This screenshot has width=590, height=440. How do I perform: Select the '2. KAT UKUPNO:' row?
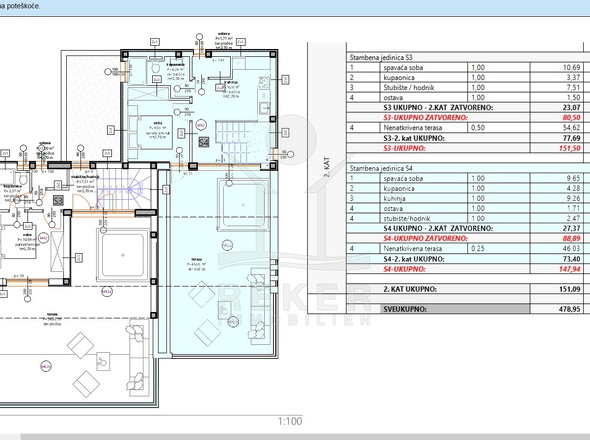click(468, 289)
